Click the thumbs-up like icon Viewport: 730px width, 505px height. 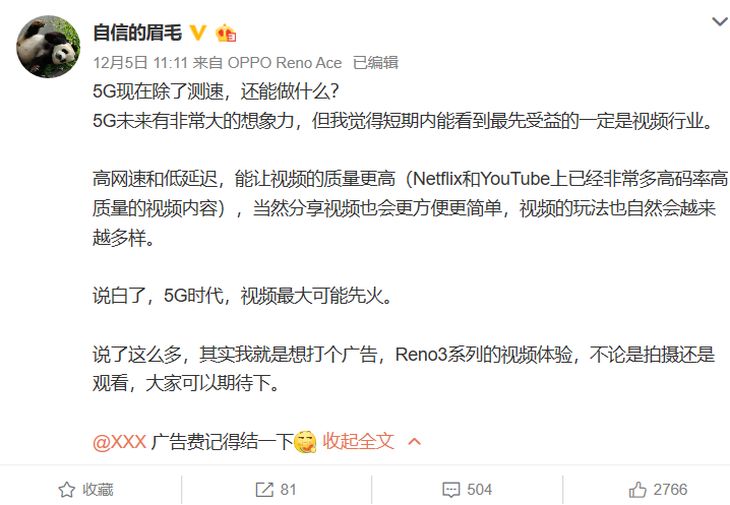click(637, 490)
